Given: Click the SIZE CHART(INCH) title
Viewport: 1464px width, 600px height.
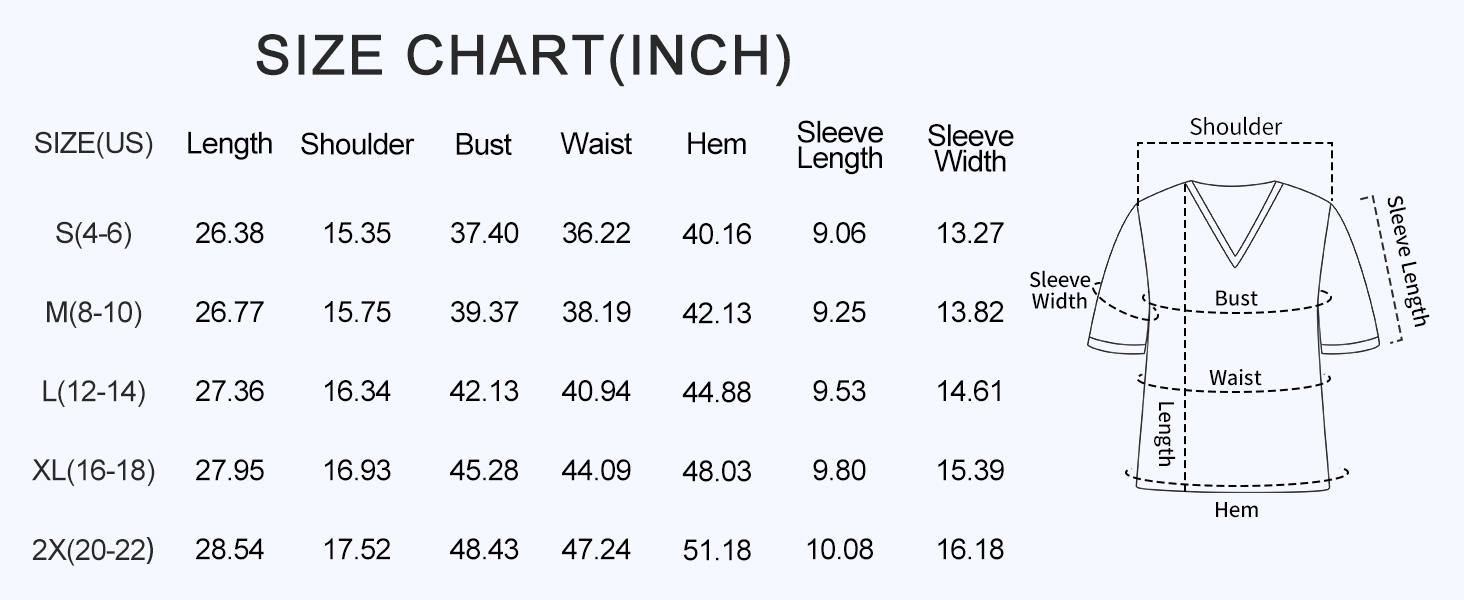Looking at the screenshot, I should [523, 56].
